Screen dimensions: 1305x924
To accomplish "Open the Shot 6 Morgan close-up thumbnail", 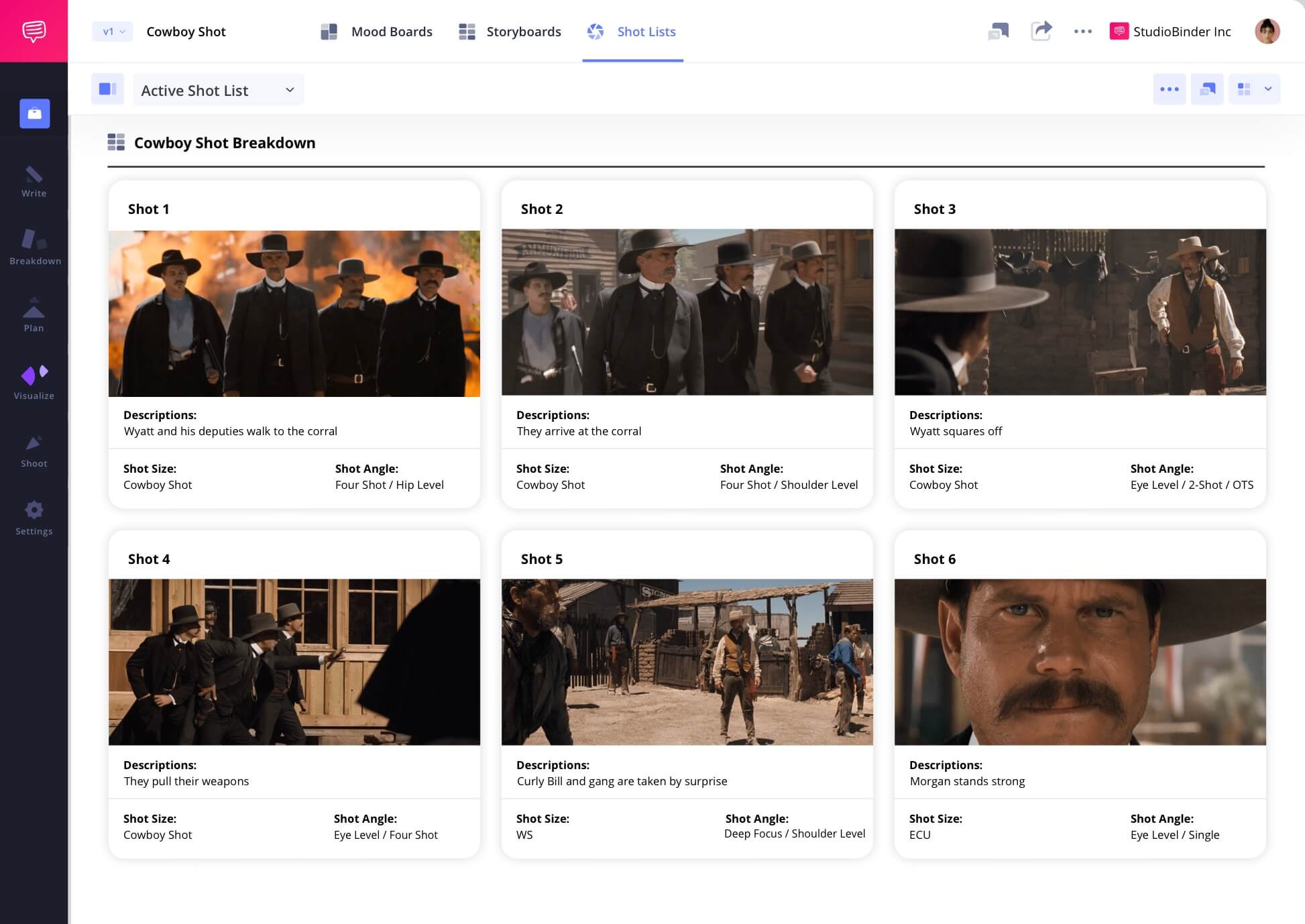I will [x=1080, y=662].
